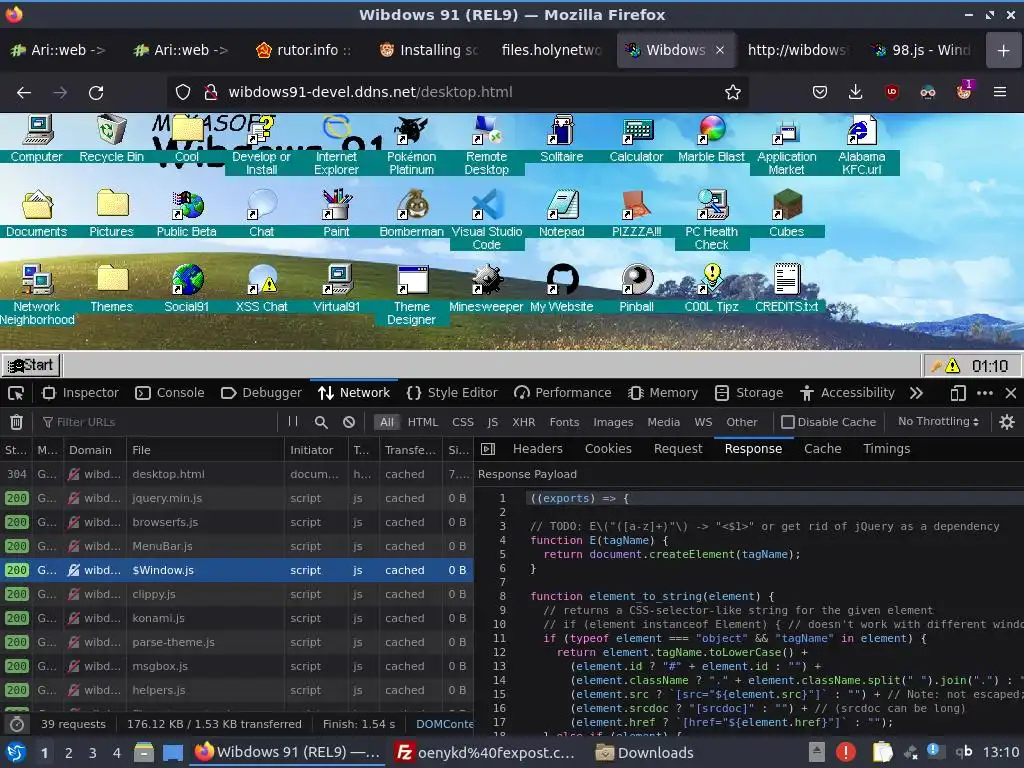Go back to previous page
Image resolution: width=1024 pixels, height=768 pixels.
click(24, 93)
